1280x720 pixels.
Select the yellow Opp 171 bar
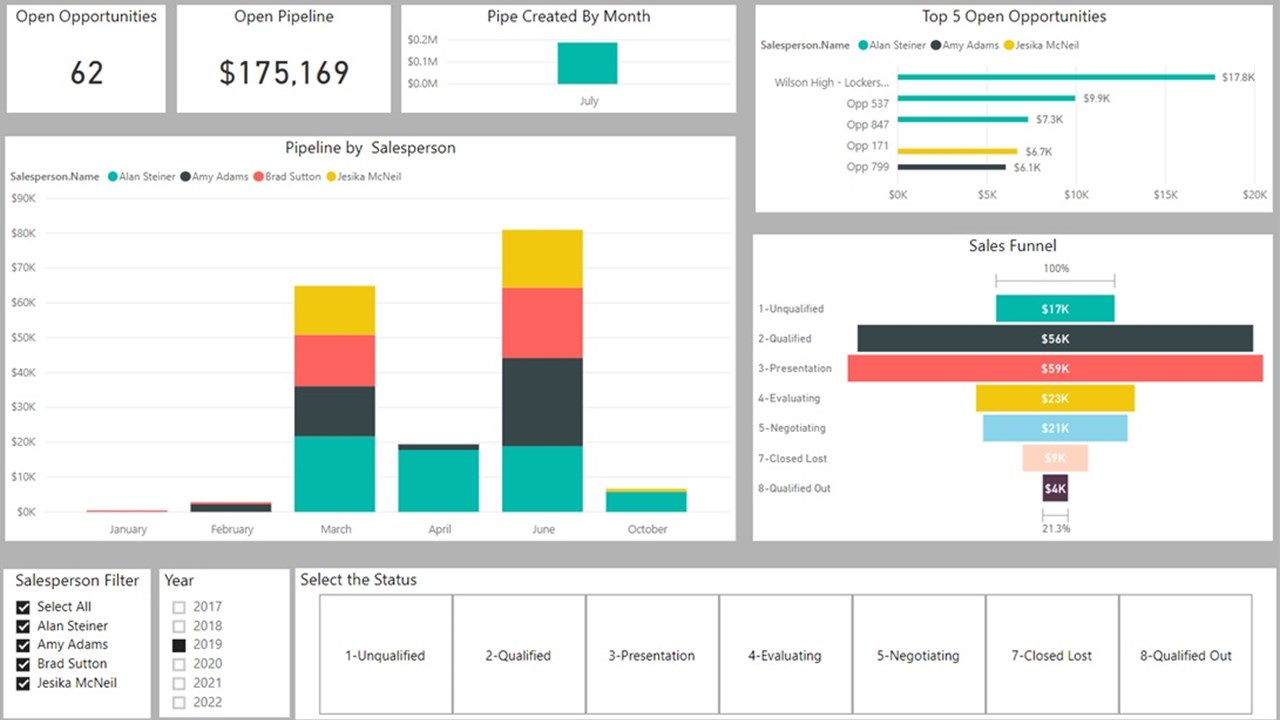[x=958, y=152]
